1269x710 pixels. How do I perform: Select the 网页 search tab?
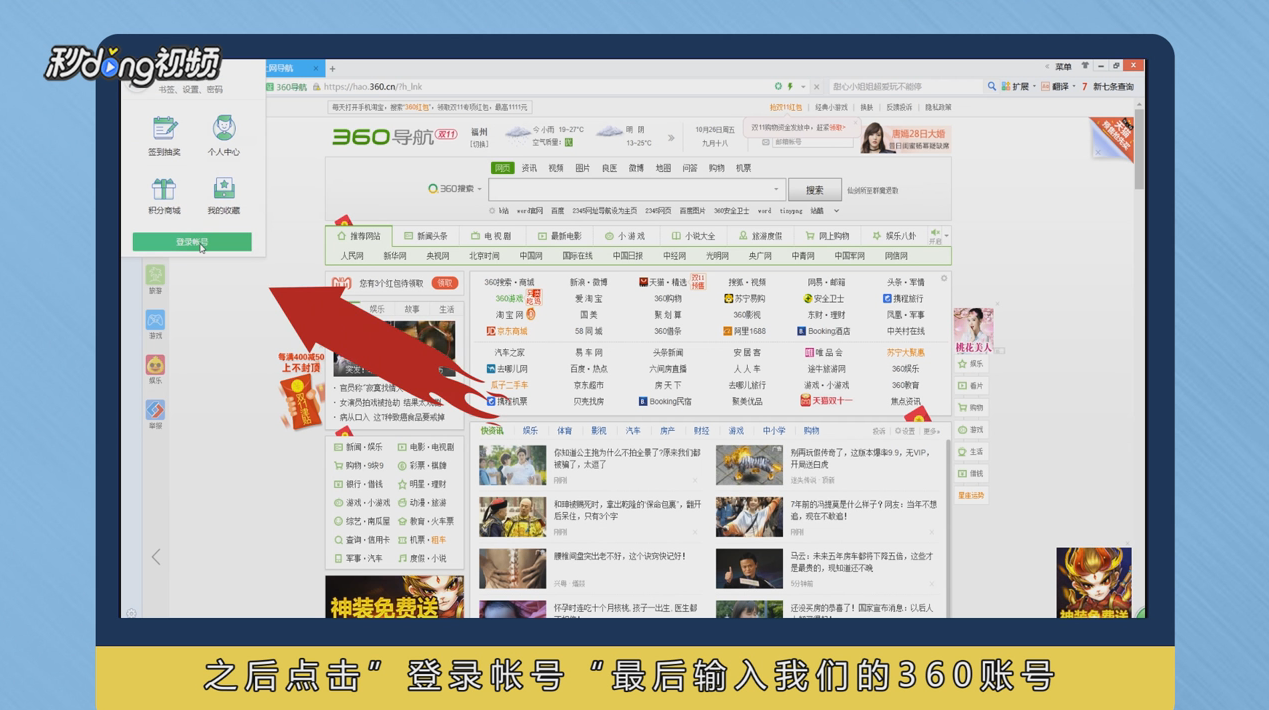[x=502, y=168]
